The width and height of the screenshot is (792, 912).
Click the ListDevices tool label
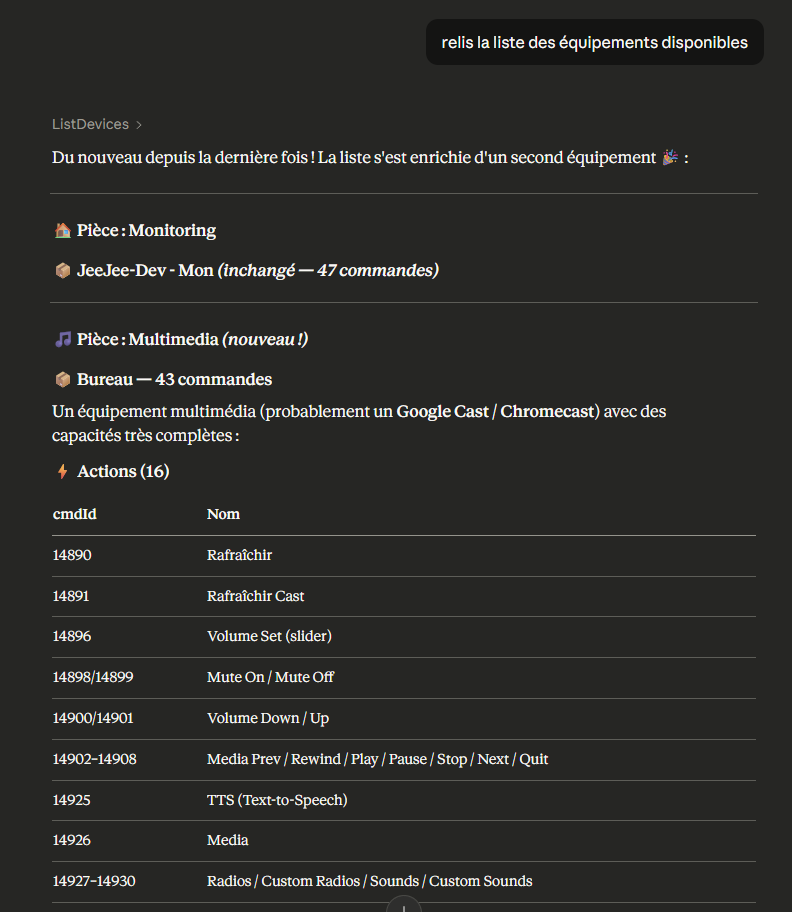(x=90, y=124)
